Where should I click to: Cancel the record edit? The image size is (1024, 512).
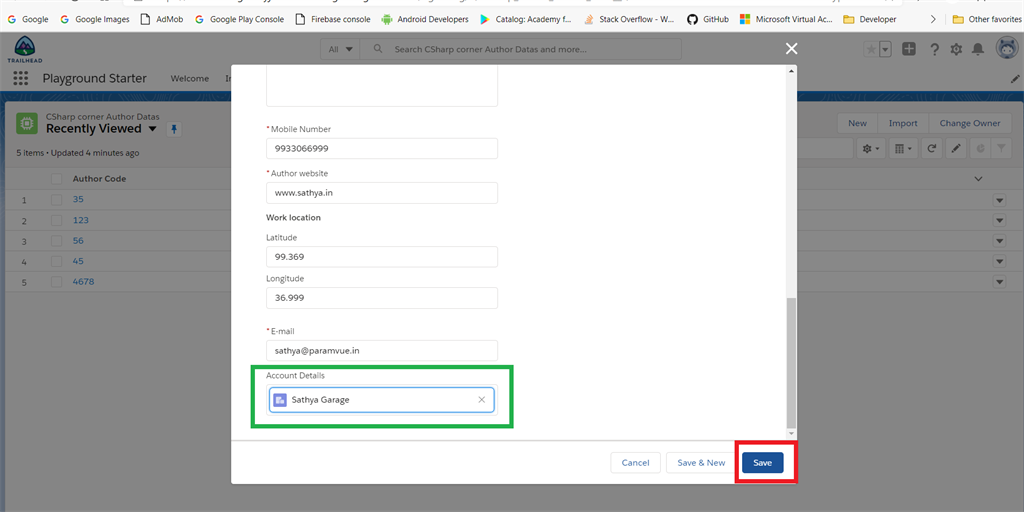click(x=635, y=462)
